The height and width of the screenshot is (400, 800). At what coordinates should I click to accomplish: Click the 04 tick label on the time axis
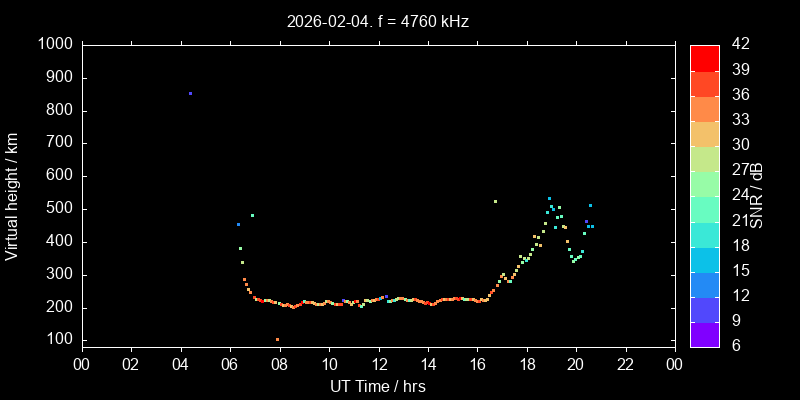click(180, 365)
